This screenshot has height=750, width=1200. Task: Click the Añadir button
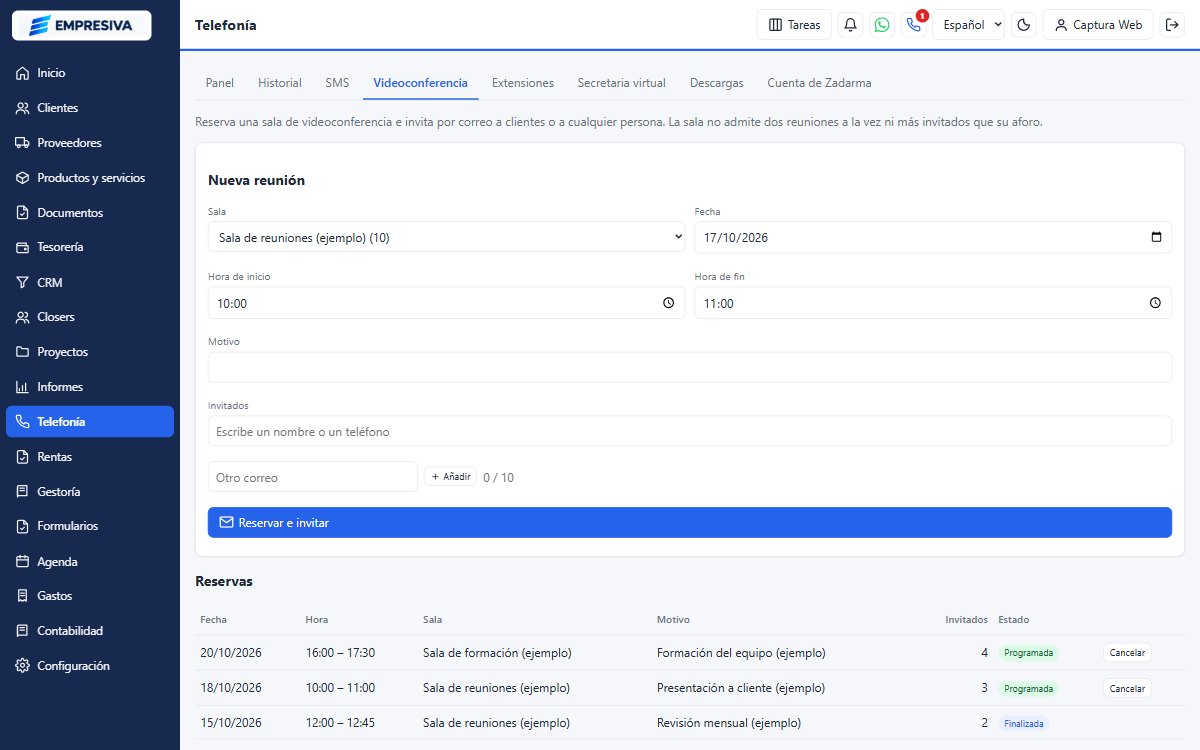coord(450,477)
